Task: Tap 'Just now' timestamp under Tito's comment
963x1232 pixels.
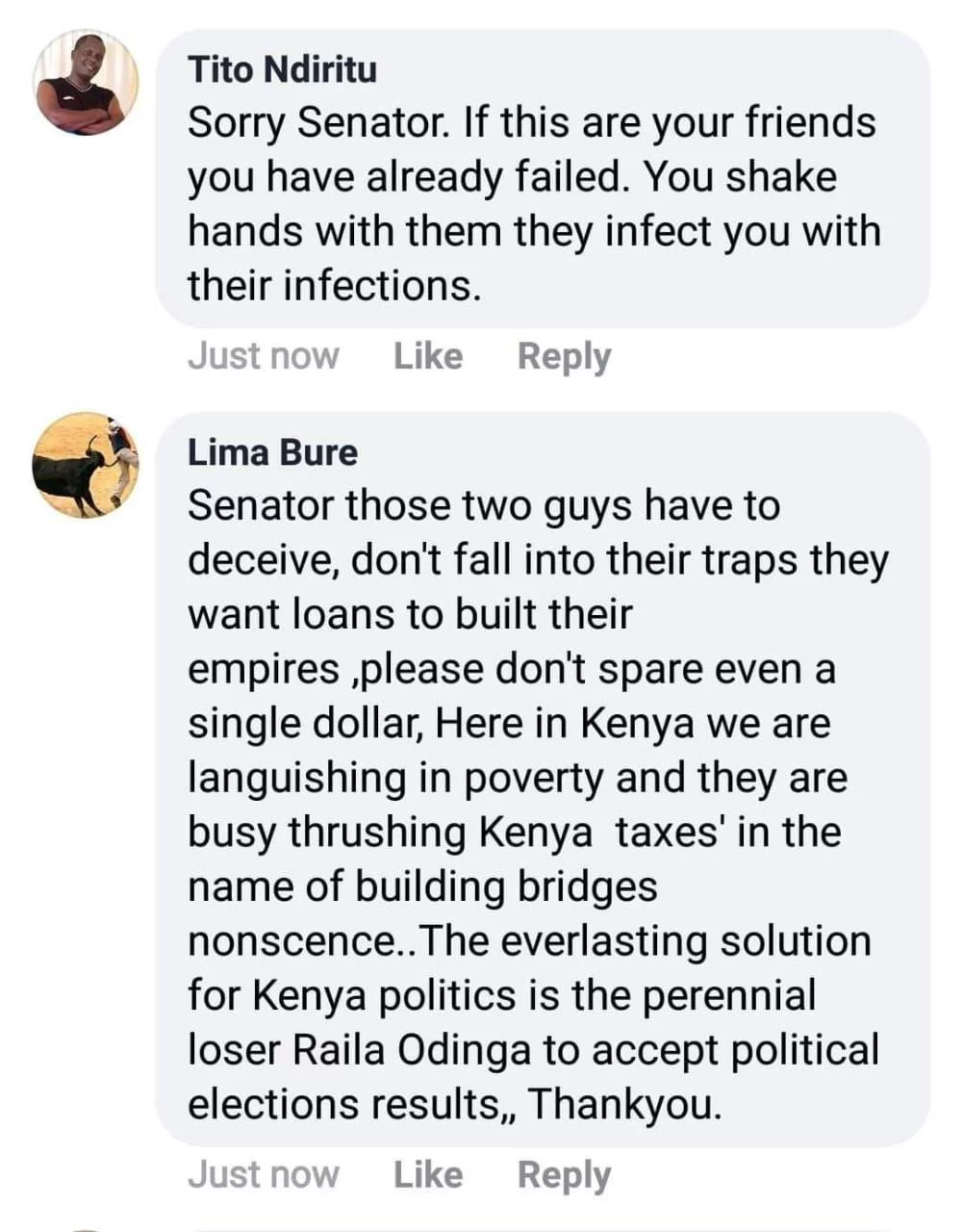Action: coord(264,356)
